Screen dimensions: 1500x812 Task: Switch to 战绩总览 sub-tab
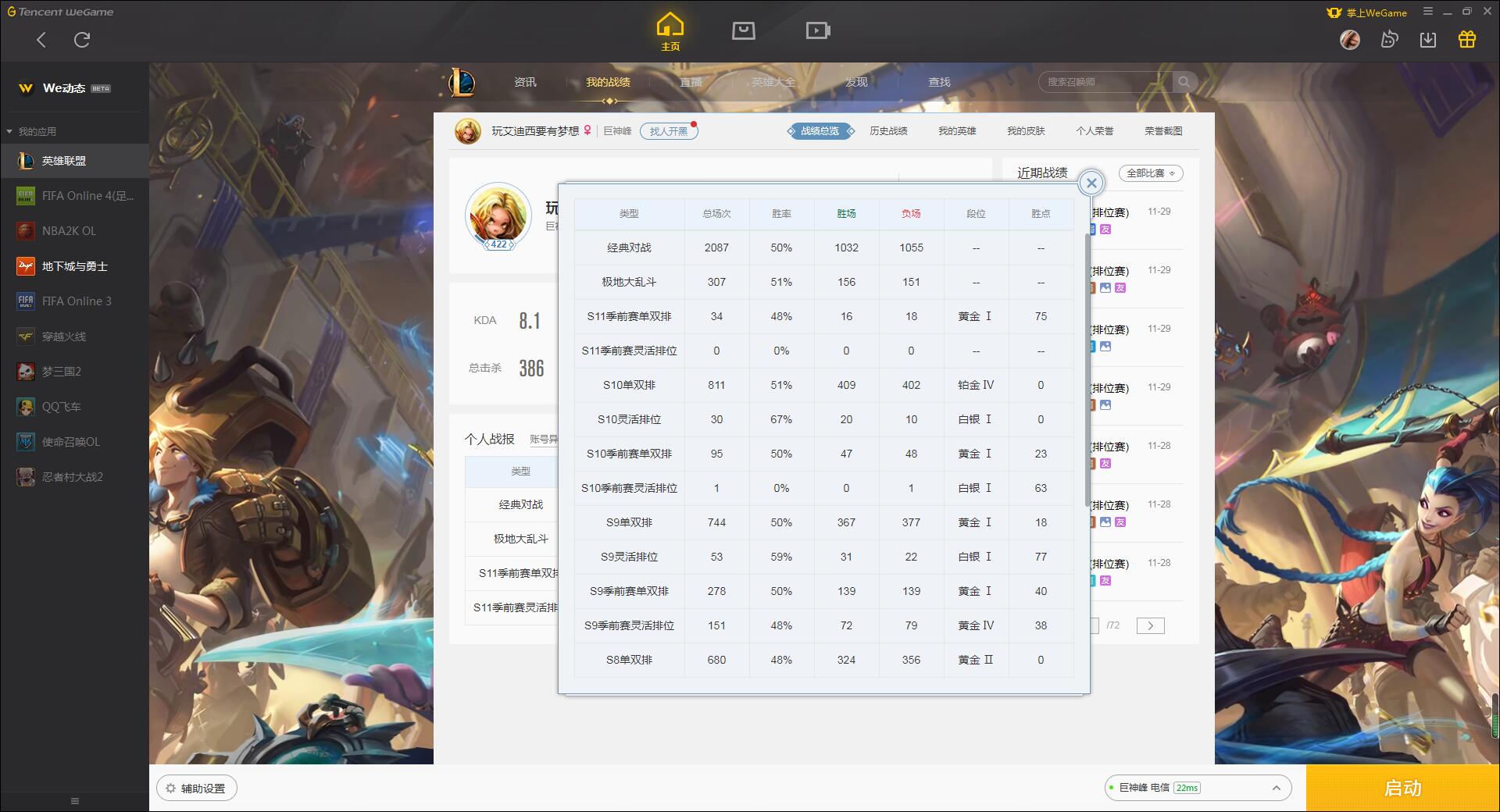(820, 131)
